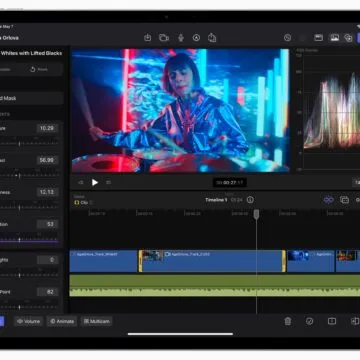Jump to next frame button right of play
Screen dimensions: 360x360
tap(108, 182)
